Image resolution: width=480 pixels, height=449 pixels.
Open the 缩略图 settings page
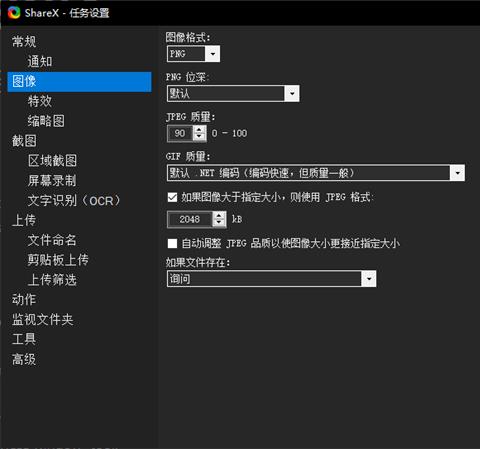click(x=46, y=121)
